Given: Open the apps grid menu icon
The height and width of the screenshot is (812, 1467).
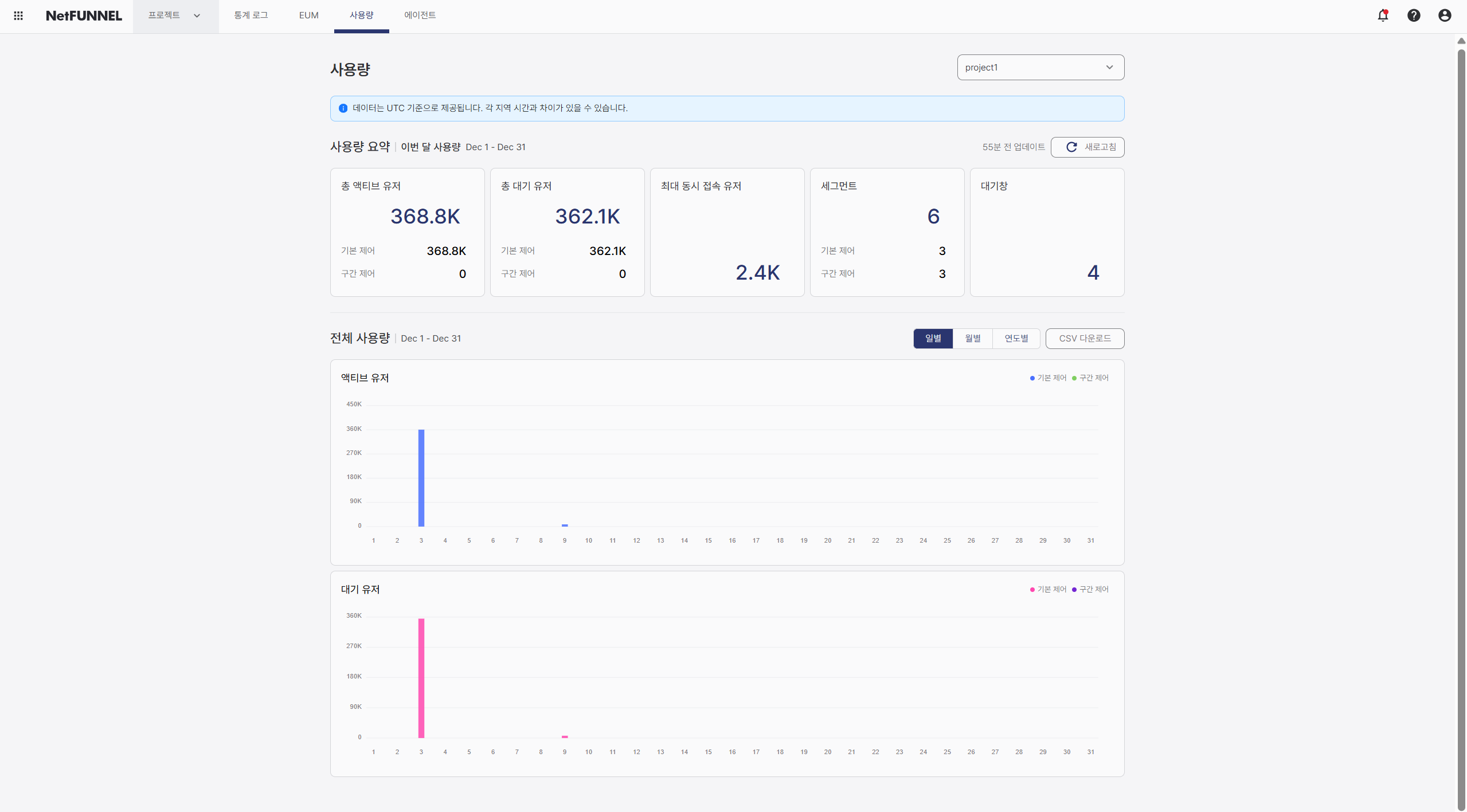Looking at the screenshot, I should pos(18,15).
